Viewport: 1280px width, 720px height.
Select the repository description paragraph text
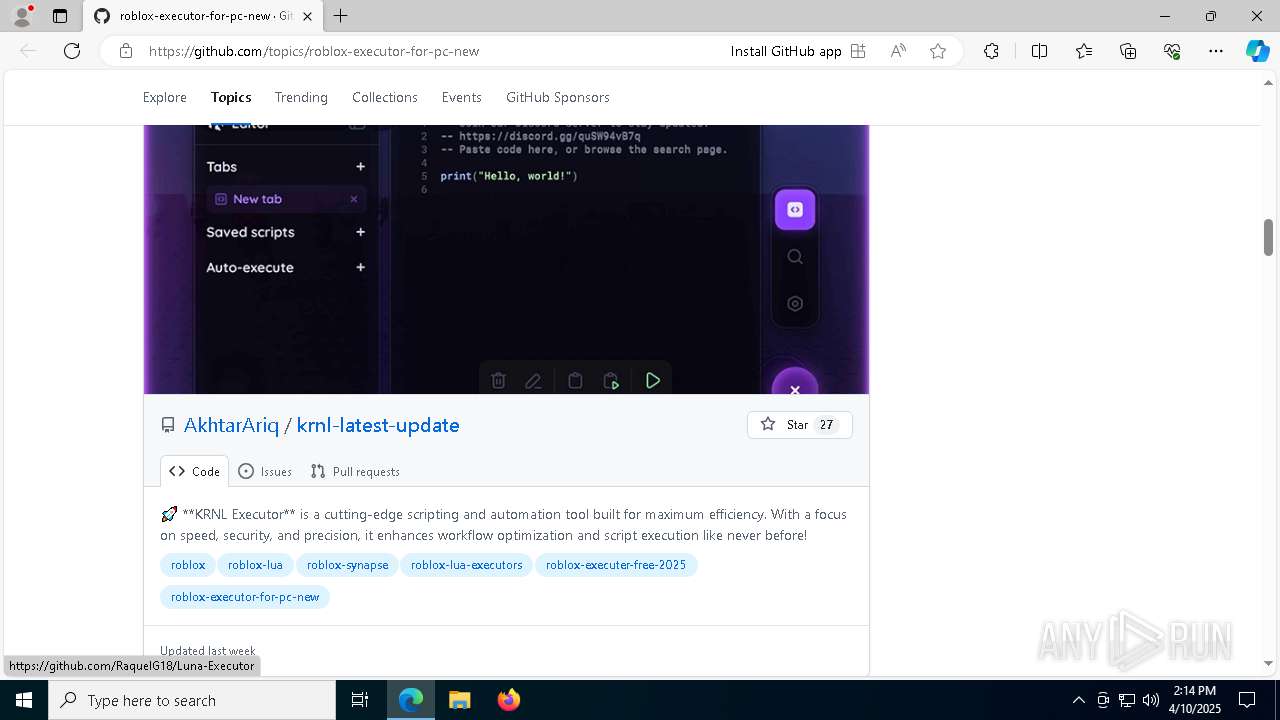pos(504,525)
